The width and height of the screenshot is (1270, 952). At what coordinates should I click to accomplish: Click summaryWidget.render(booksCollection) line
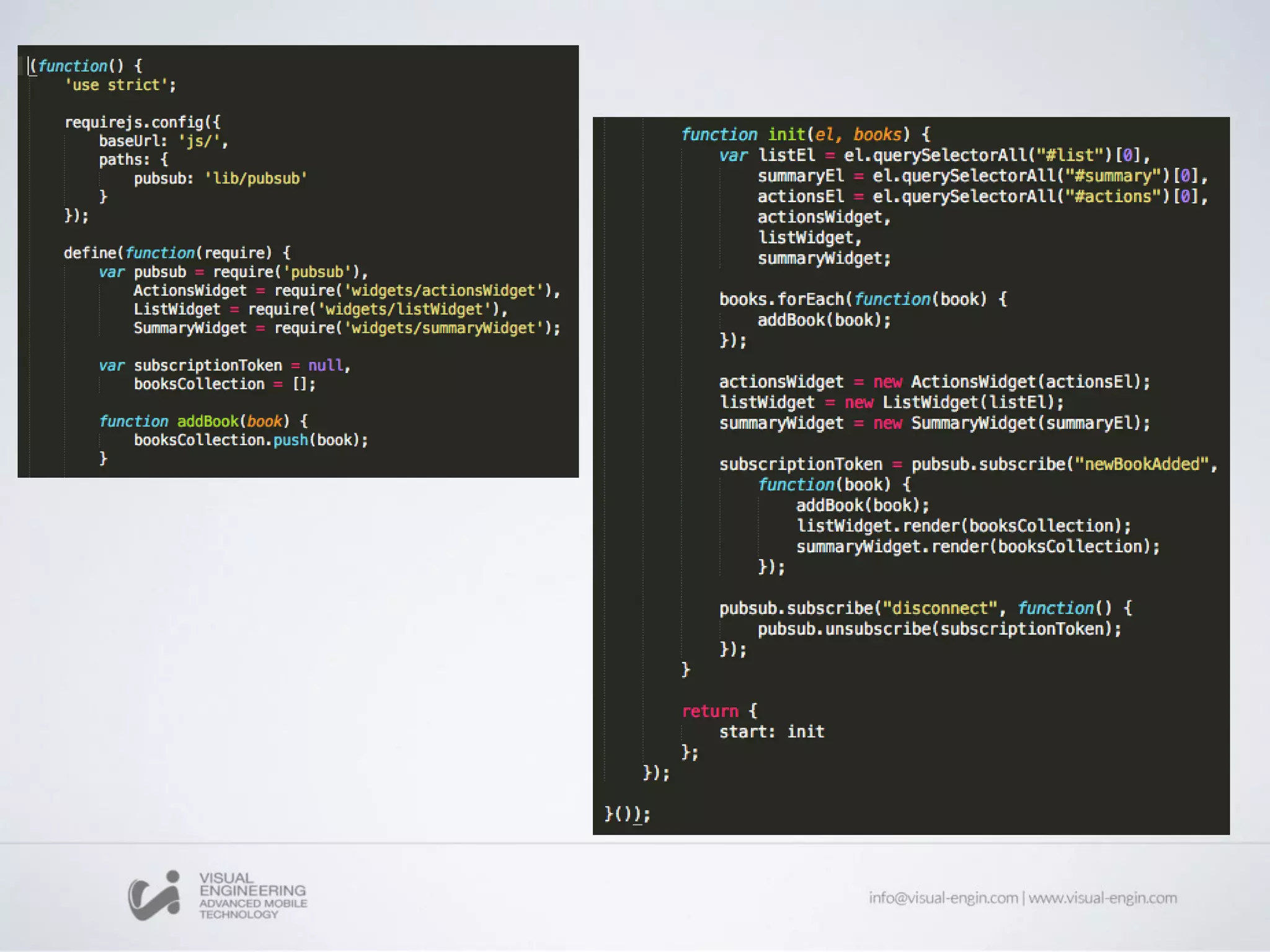(979, 546)
